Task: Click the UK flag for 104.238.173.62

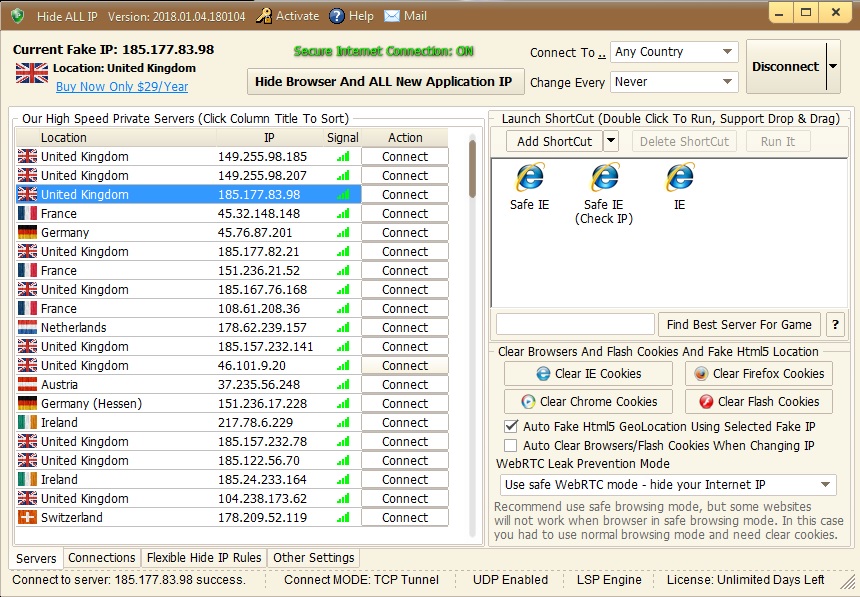Action: (x=27, y=498)
